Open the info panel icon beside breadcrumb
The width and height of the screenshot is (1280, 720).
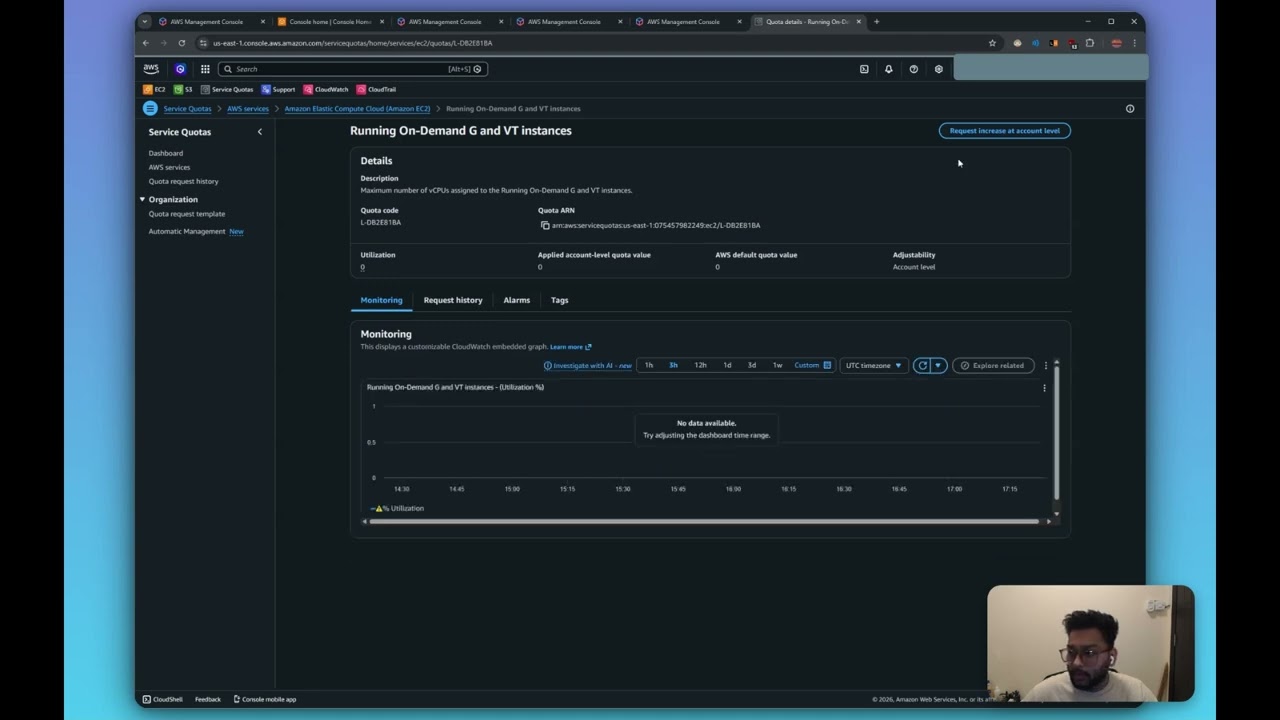coord(1130,108)
